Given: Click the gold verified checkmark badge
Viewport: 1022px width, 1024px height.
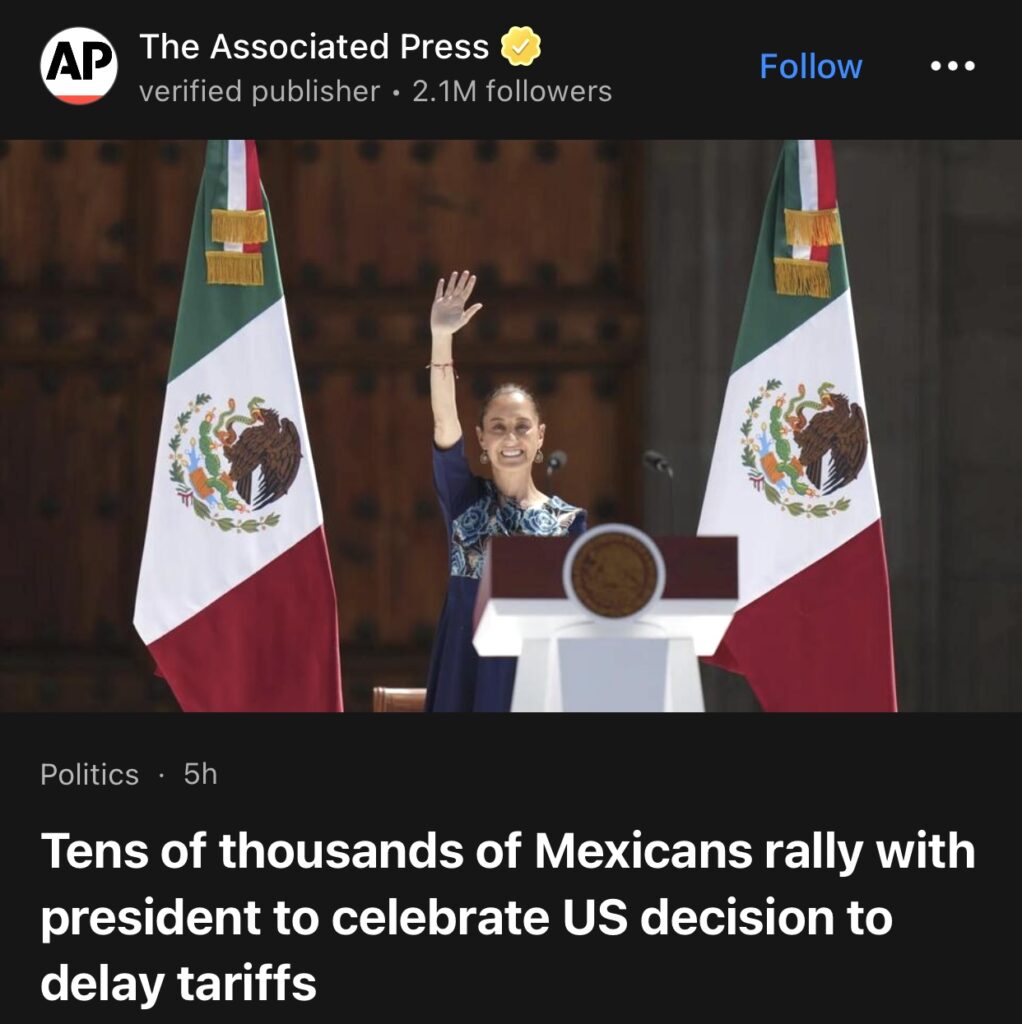Looking at the screenshot, I should (x=520, y=46).
